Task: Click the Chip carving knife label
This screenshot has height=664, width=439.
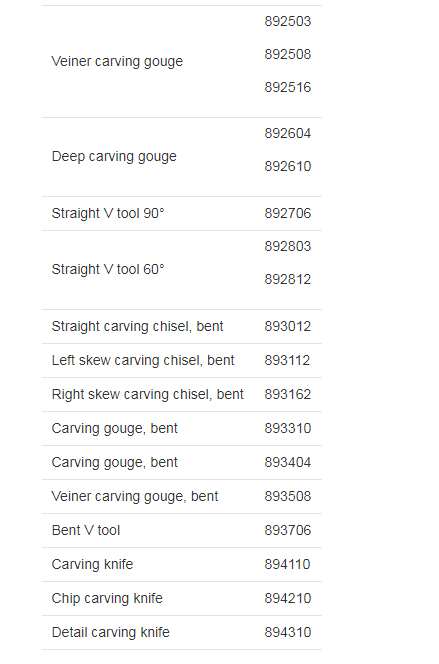Action: tap(107, 598)
